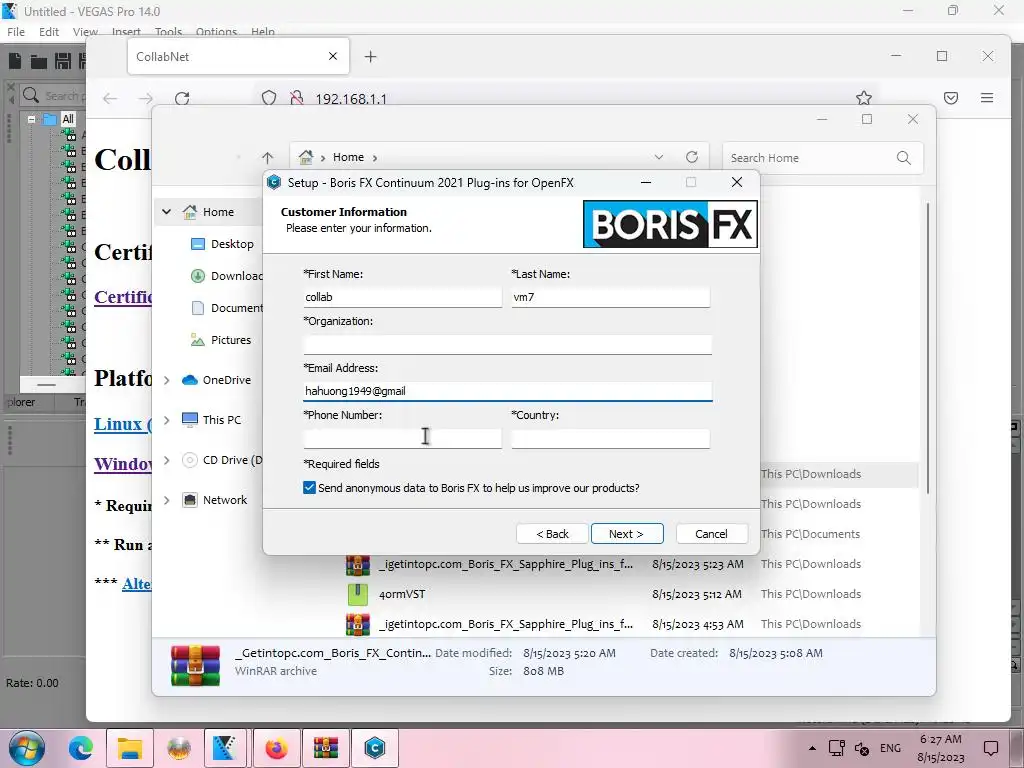Open the File menu in VEGAS Pro
The image size is (1024, 768).
(16, 31)
